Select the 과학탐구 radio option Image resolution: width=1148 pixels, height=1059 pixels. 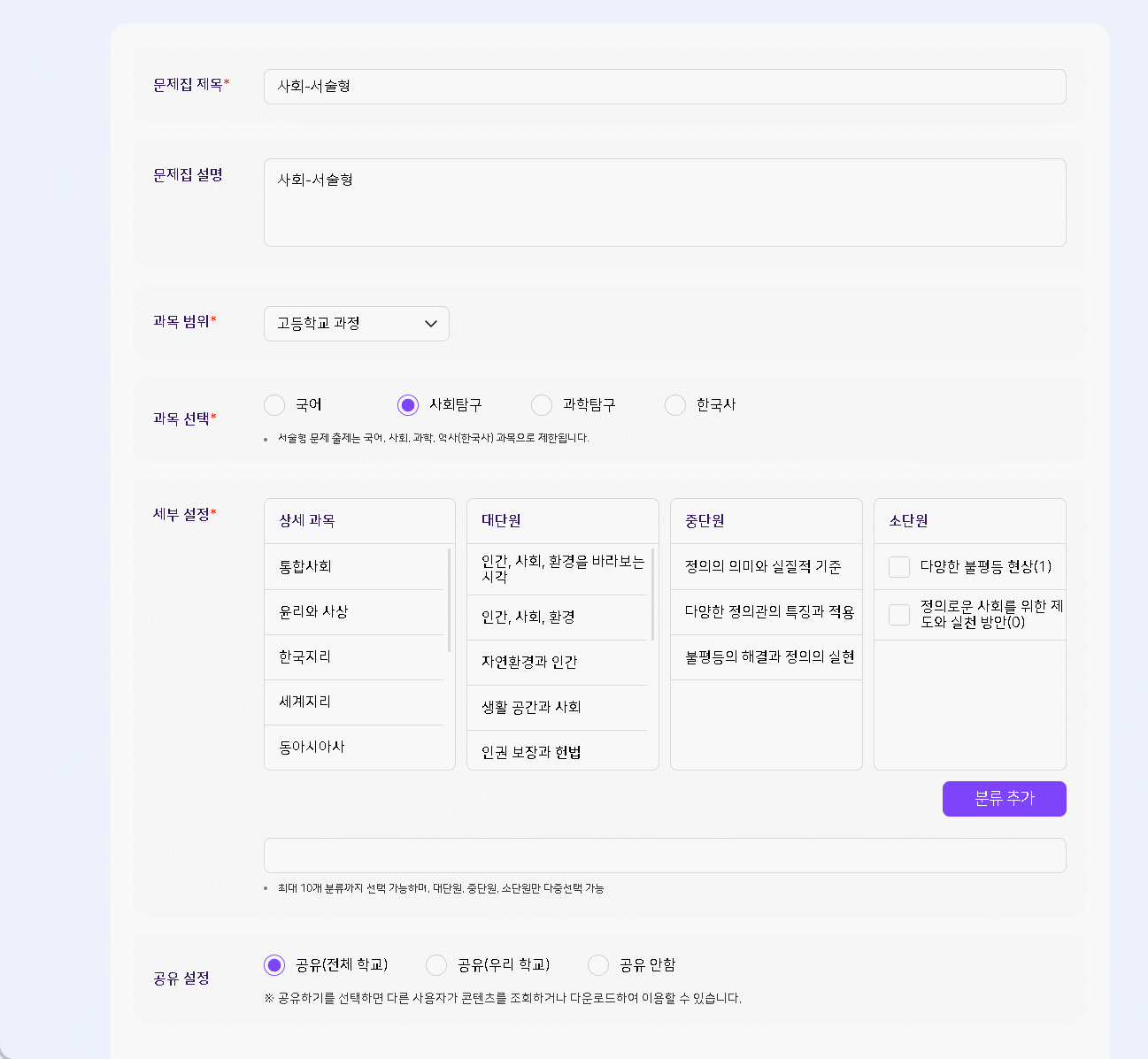pyautogui.click(x=542, y=405)
